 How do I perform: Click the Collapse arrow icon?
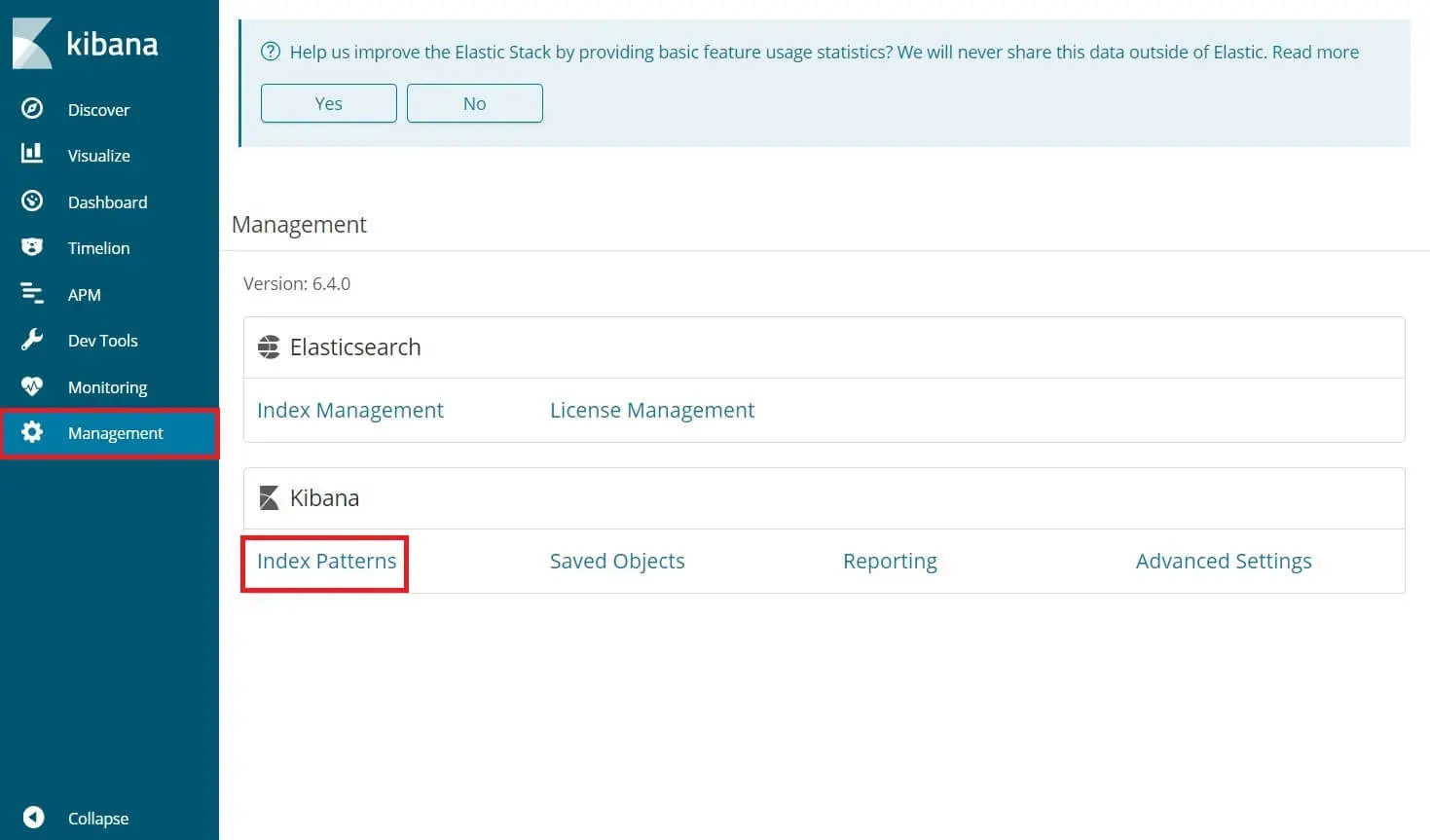[33, 817]
